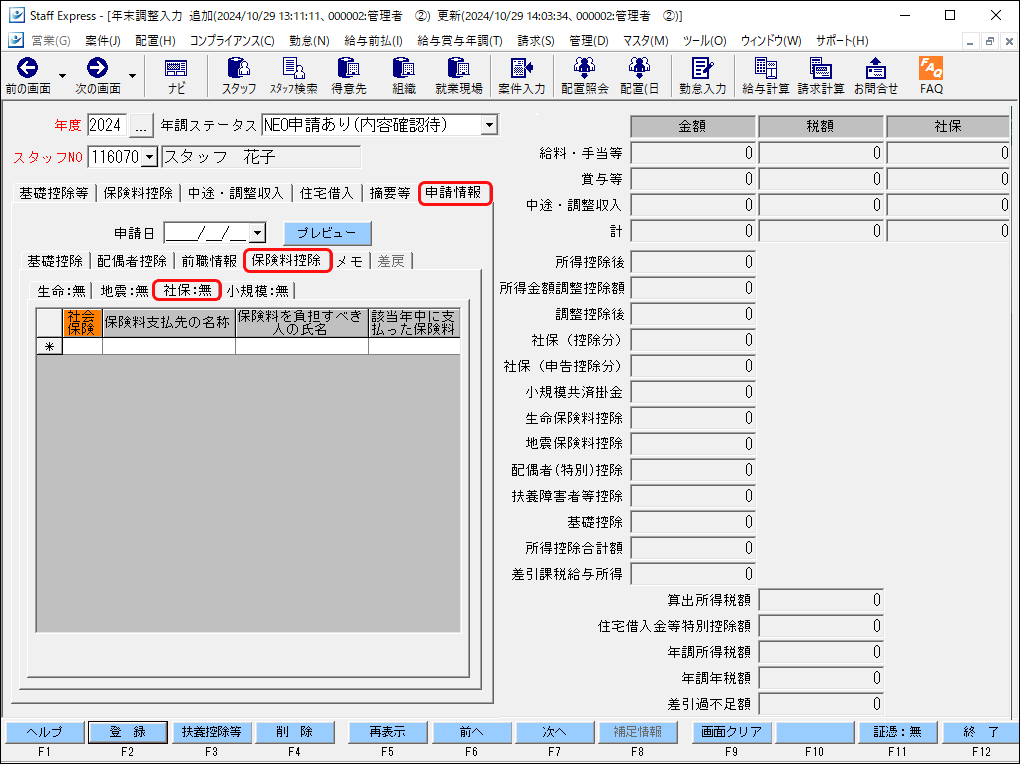Open the スタッフ staff icon
The width and height of the screenshot is (1024, 764).
(239, 76)
